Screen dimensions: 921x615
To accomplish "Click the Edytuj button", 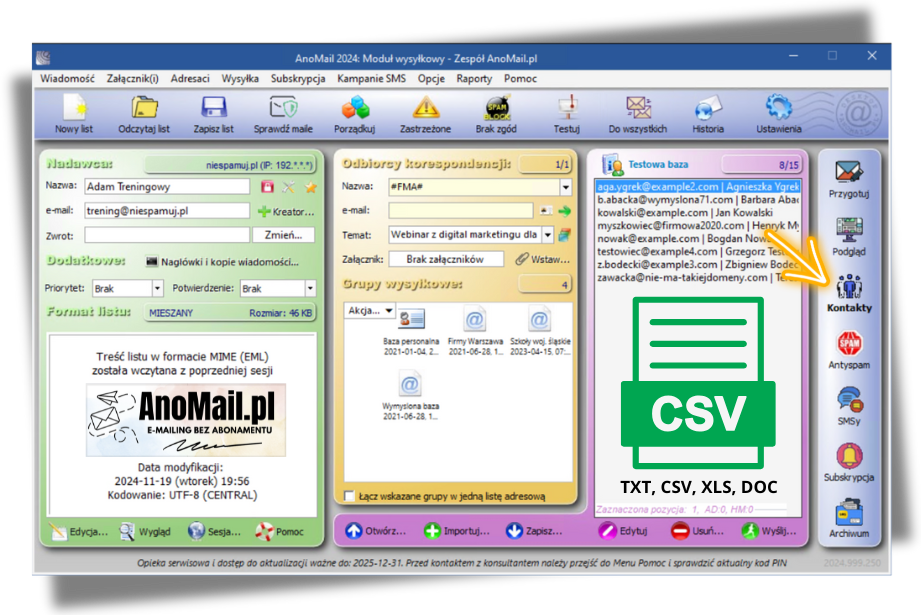I will pyautogui.click(x=623, y=531).
